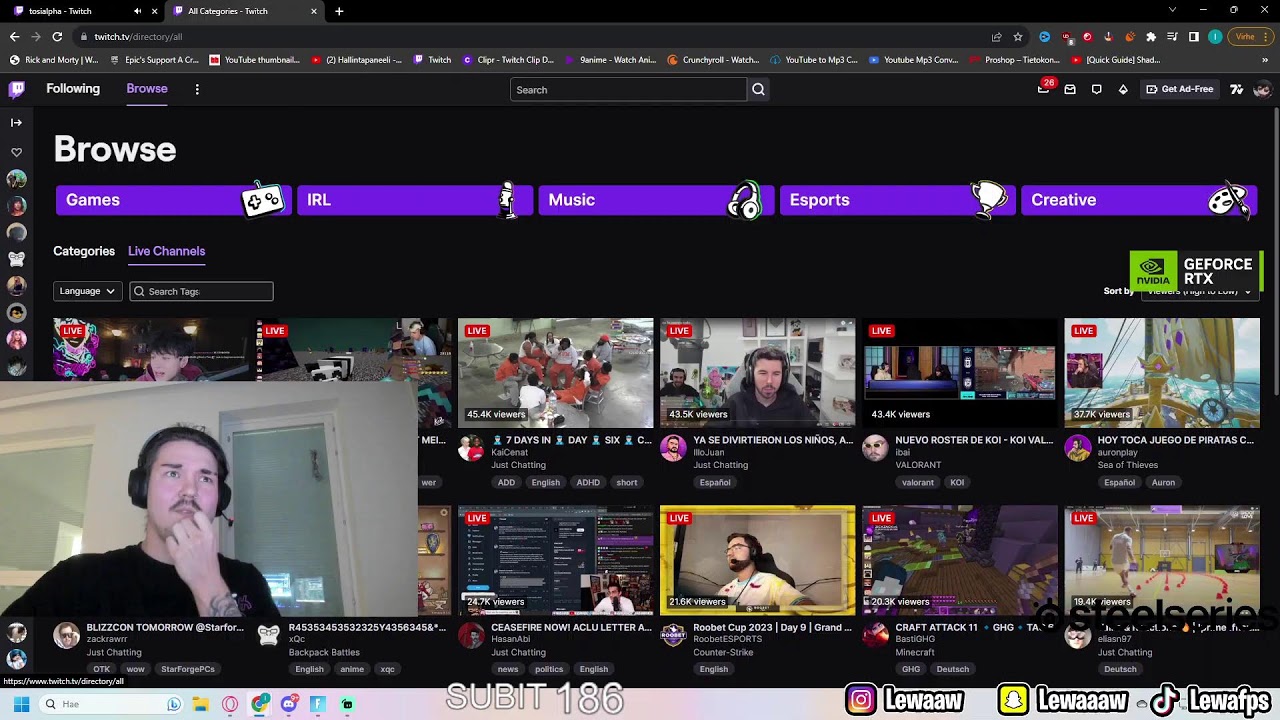Viewport: 1280px width, 720px height.
Task: Toggle the browser side panel
Action: pos(1194,37)
